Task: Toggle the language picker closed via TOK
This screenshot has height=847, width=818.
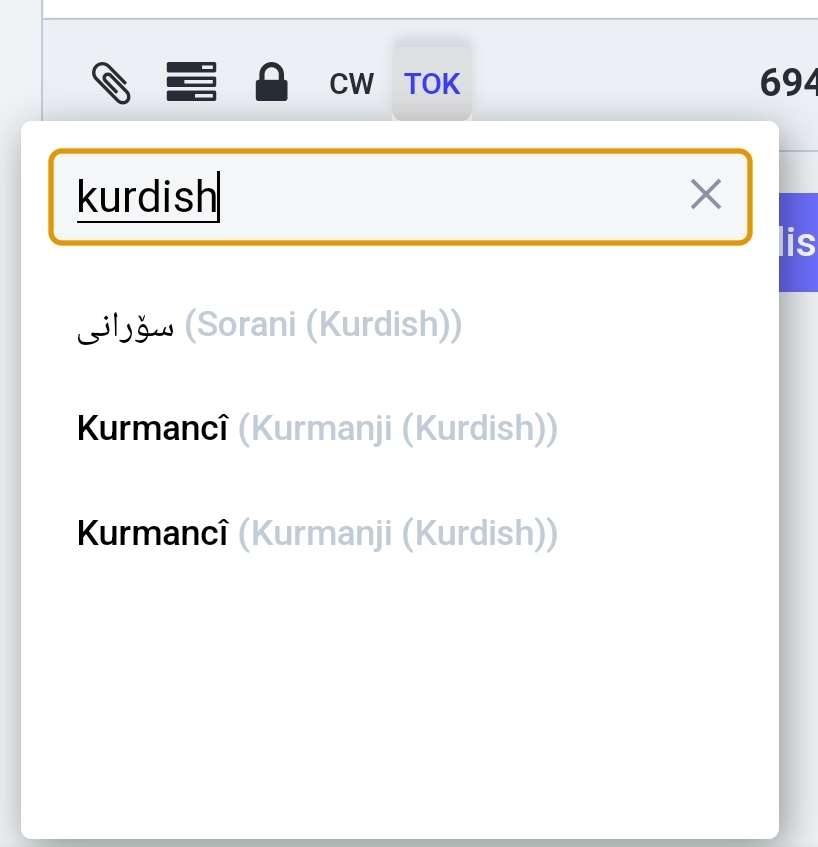Action: [431, 83]
